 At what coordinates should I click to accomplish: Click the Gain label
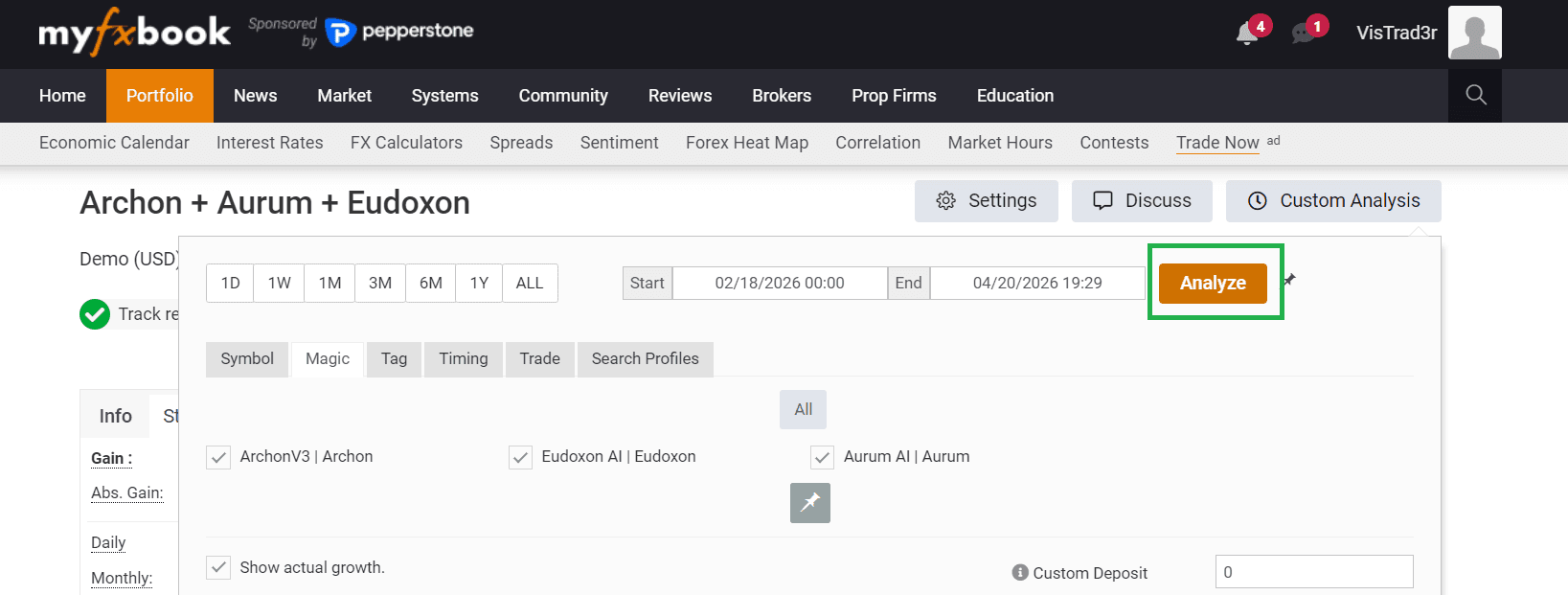(x=112, y=458)
